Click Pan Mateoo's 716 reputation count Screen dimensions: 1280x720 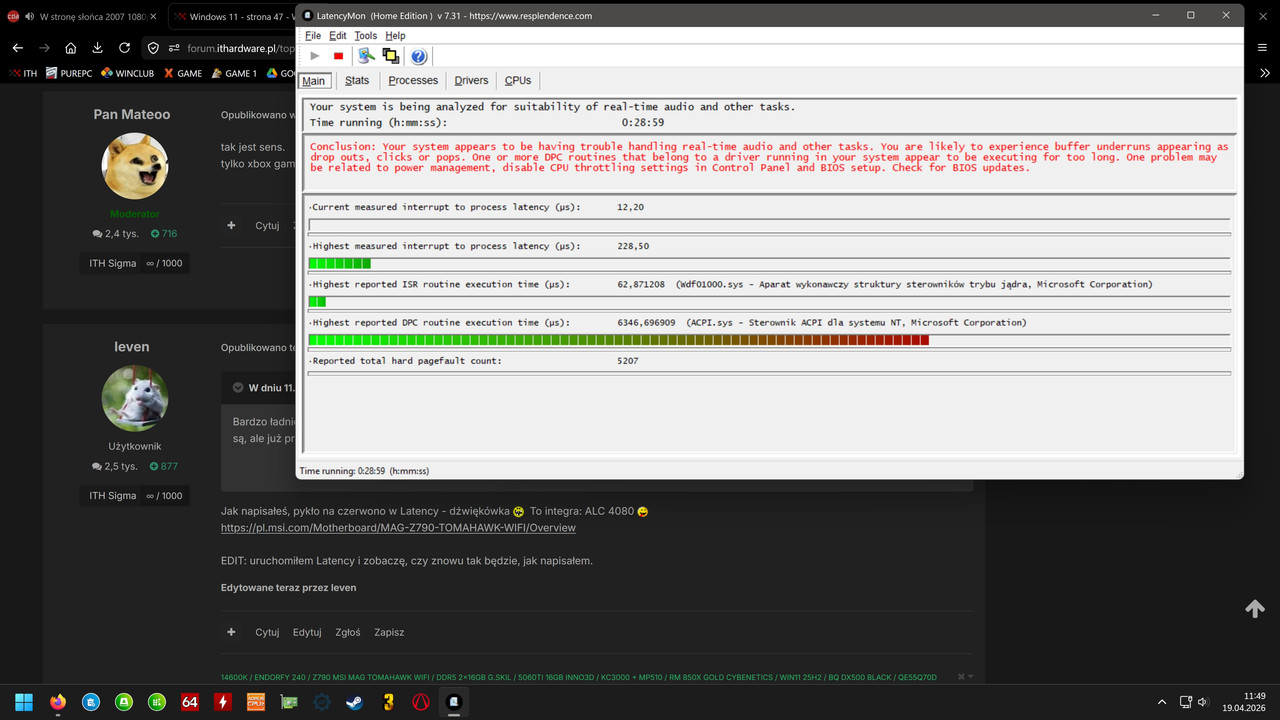click(x=163, y=233)
